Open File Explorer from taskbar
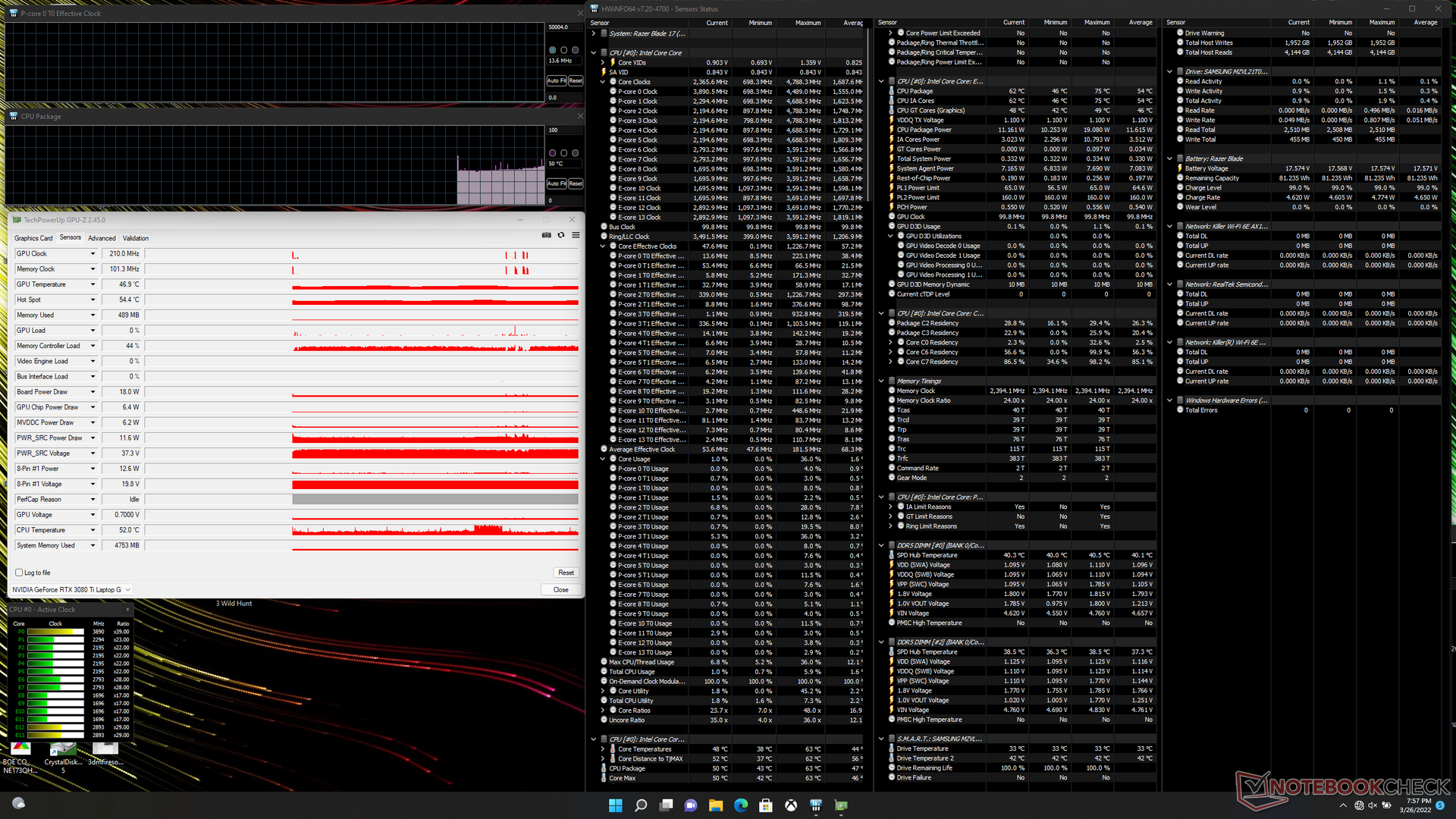The width and height of the screenshot is (1456, 819). pyautogui.click(x=715, y=805)
